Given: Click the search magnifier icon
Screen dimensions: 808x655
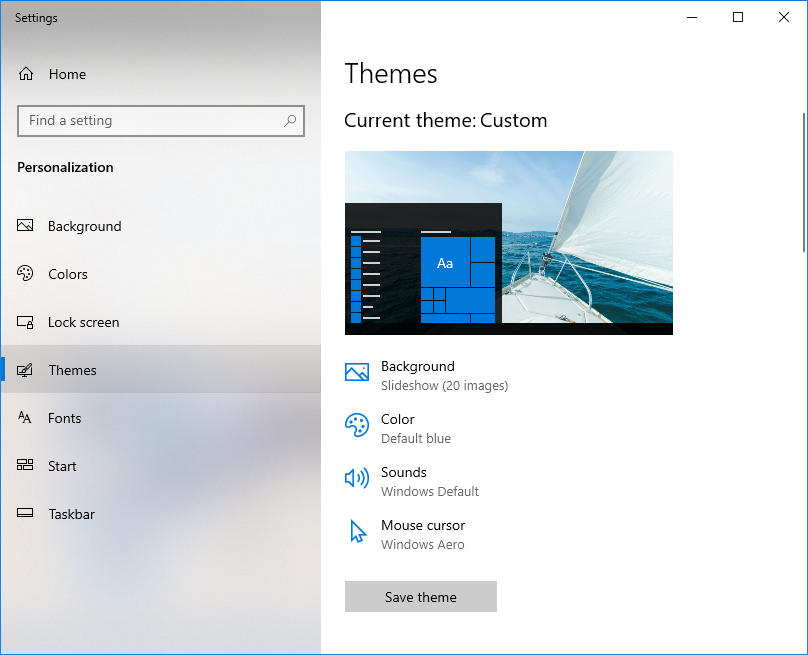Looking at the screenshot, I should point(290,121).
